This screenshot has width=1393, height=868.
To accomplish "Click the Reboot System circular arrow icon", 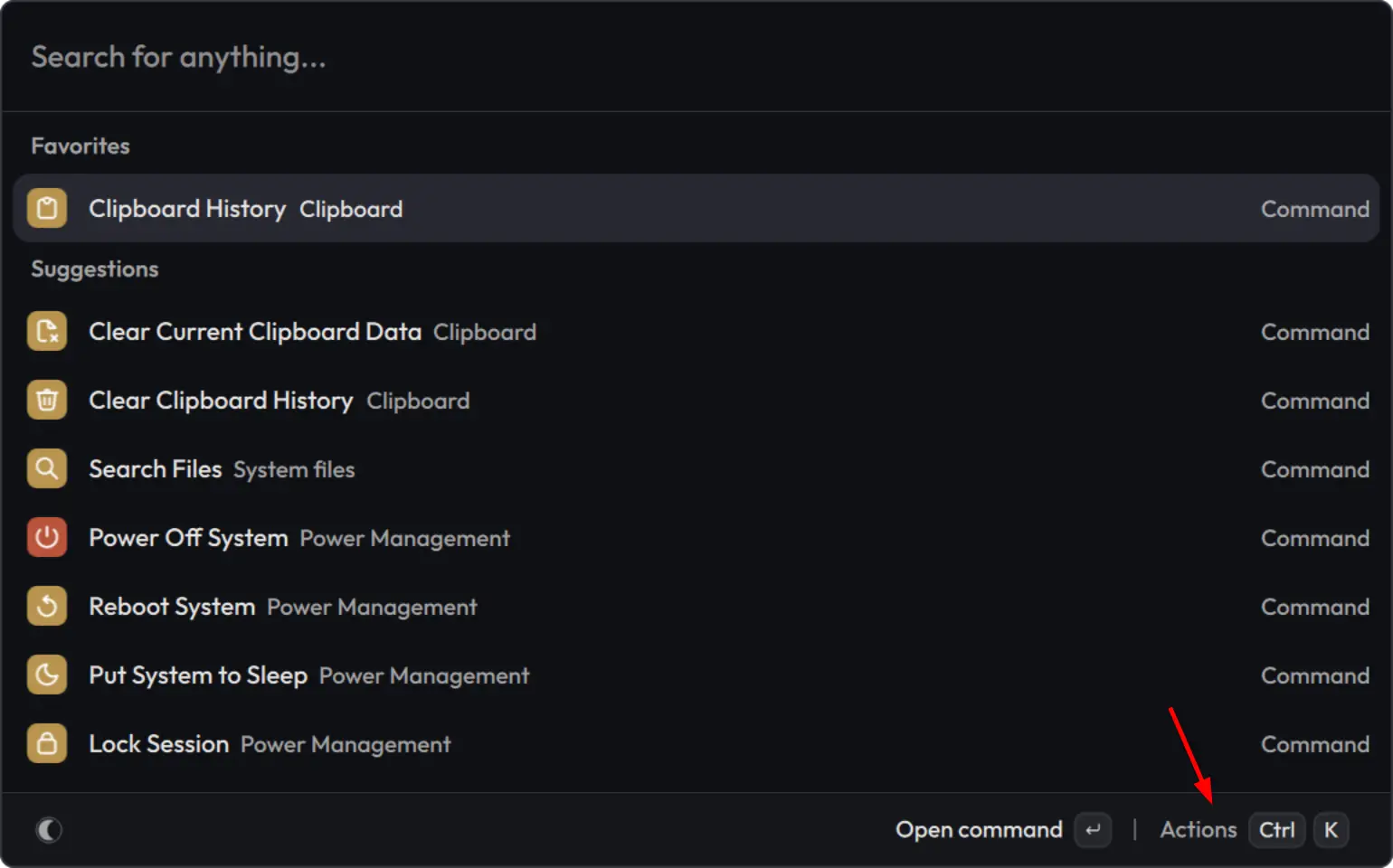I will coord(47,607).
